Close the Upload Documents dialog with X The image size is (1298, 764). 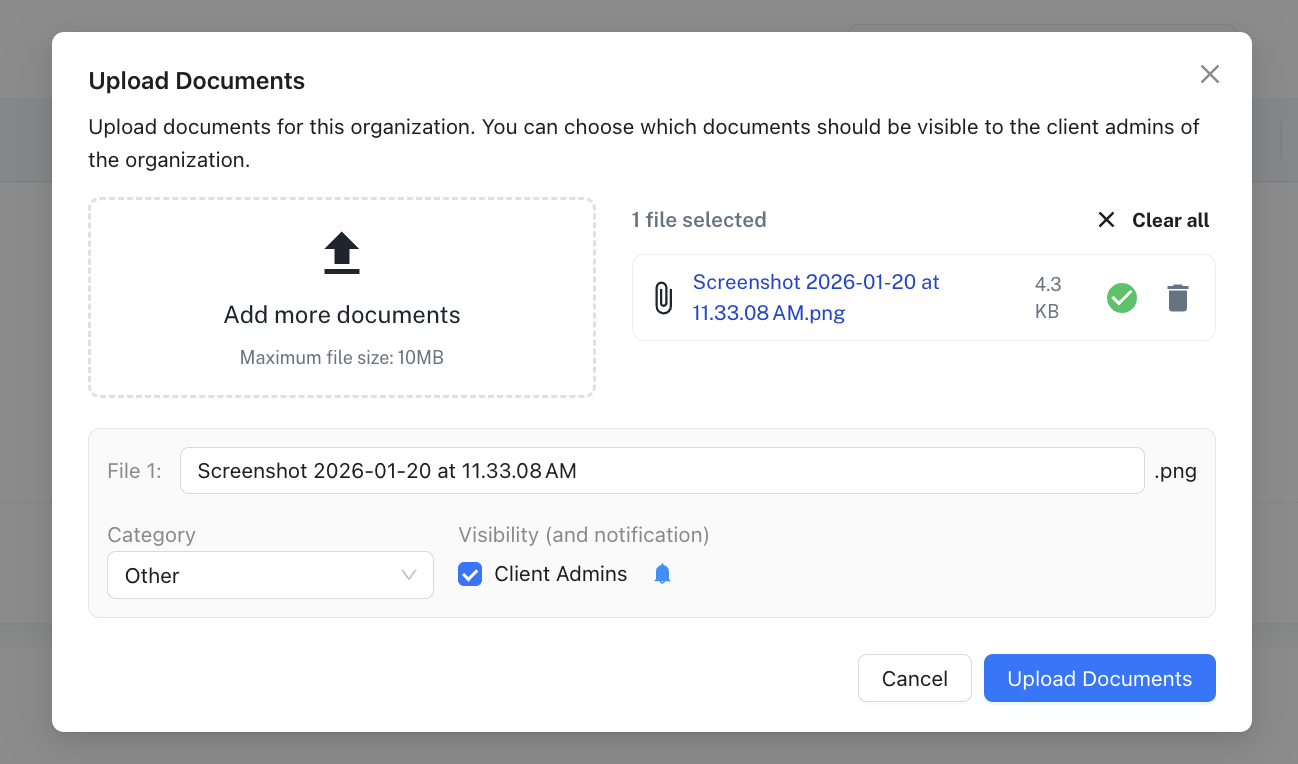(1210, 74)
